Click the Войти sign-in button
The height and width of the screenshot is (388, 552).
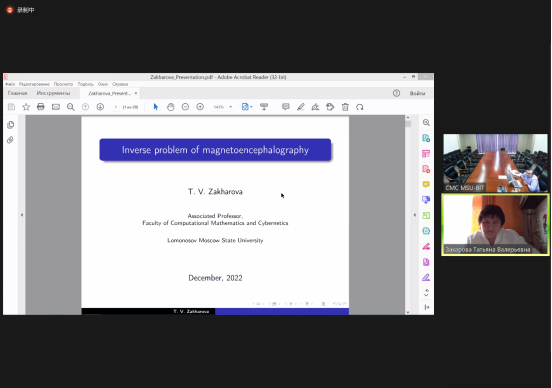(x=417, y=93)
